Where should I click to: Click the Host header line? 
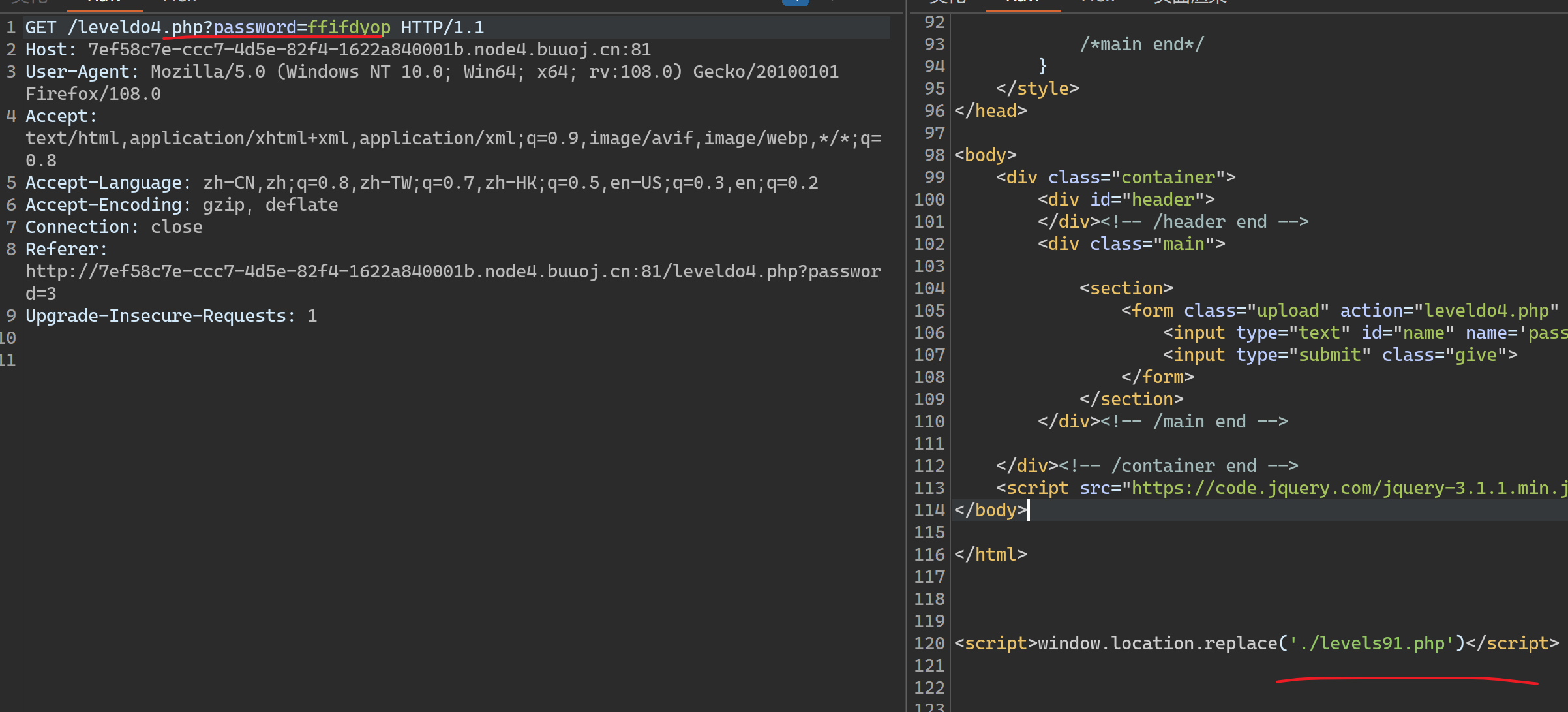(338, 50)
